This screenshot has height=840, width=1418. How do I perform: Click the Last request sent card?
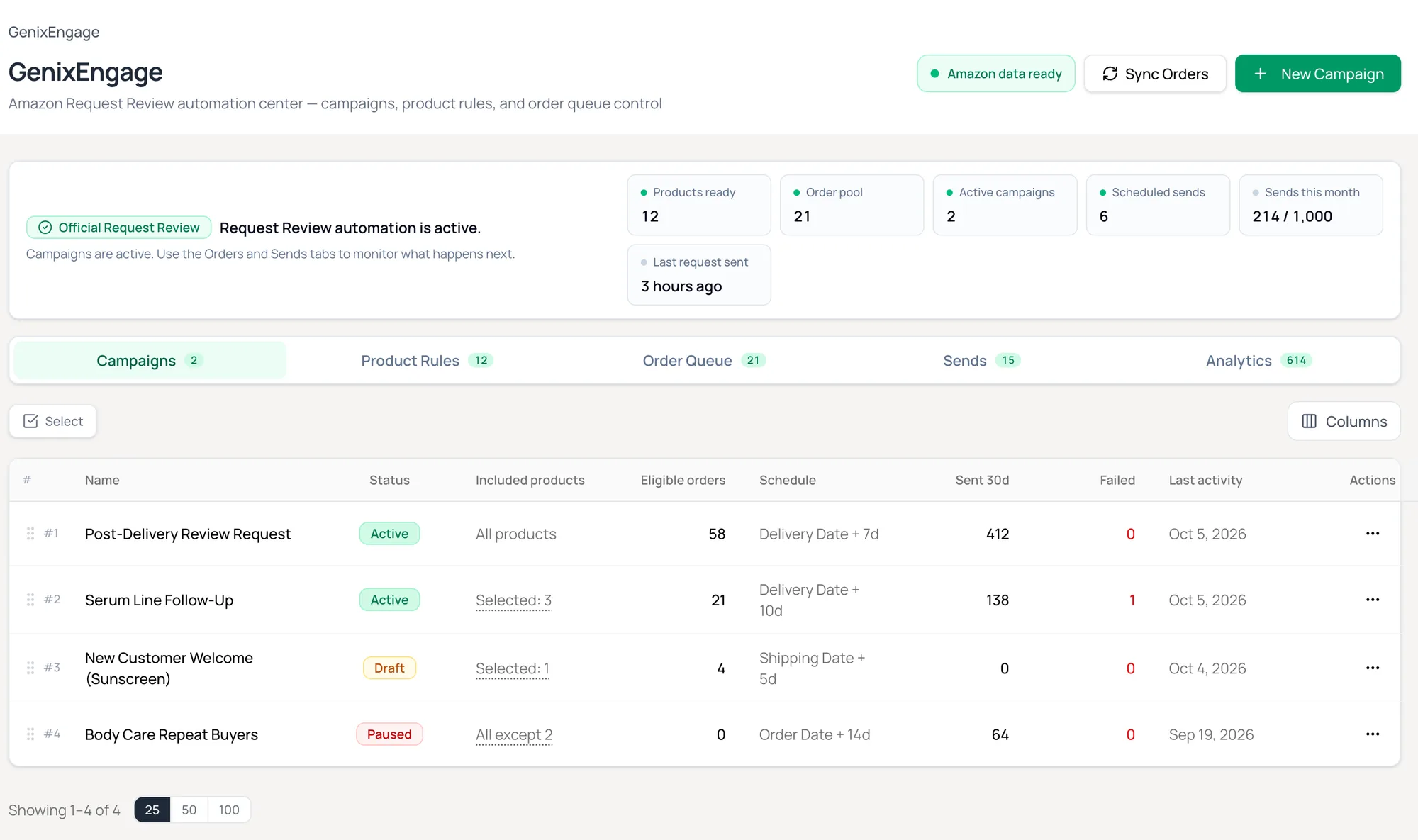click(x=699, y=275)
